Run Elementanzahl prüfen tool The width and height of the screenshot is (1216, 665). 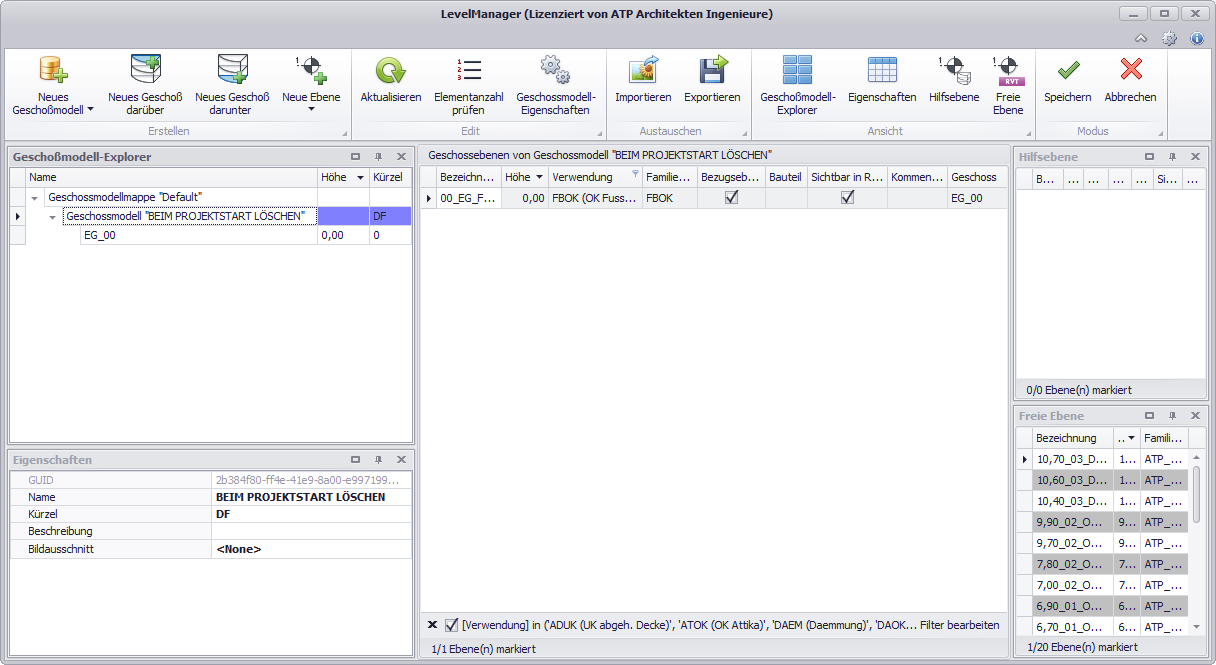[x=468, y=70]
